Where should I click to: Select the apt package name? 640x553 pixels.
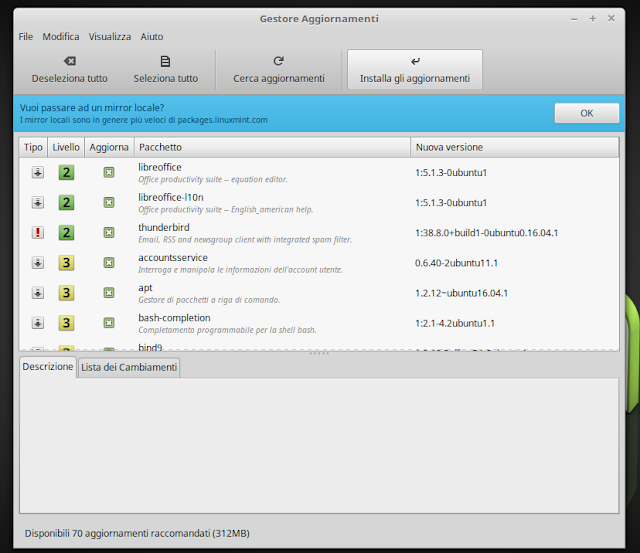tap(145, 288)
